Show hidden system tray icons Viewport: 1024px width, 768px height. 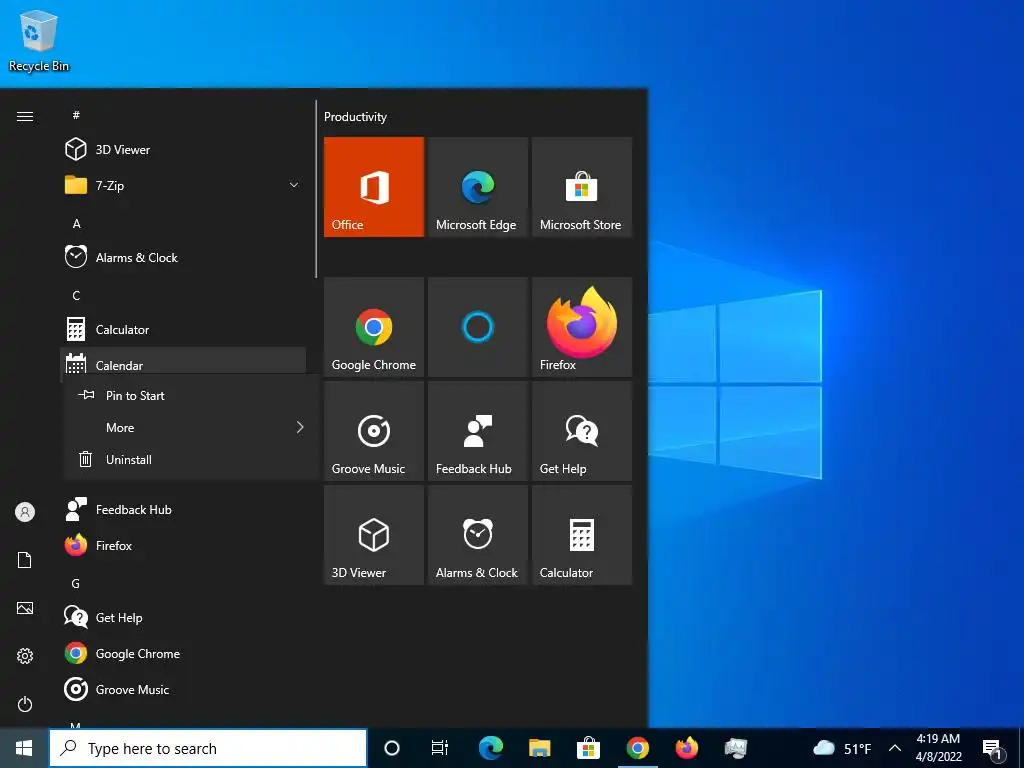[x=895, y=748]
